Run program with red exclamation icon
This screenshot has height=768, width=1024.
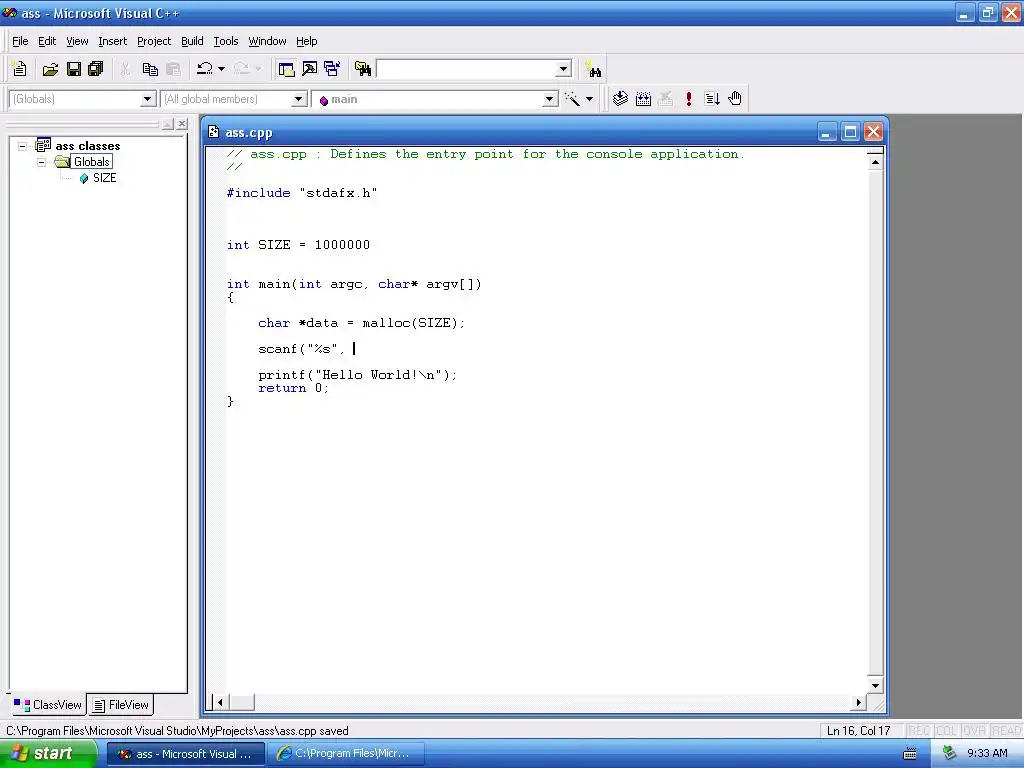pos(688,99)
